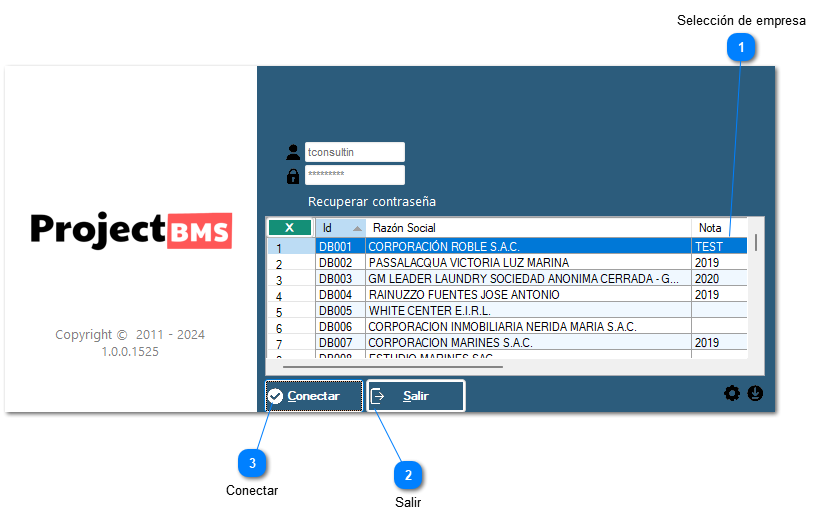The image size is (822, 526).
Task: Click the 2020 note cell
Action: 719,278
